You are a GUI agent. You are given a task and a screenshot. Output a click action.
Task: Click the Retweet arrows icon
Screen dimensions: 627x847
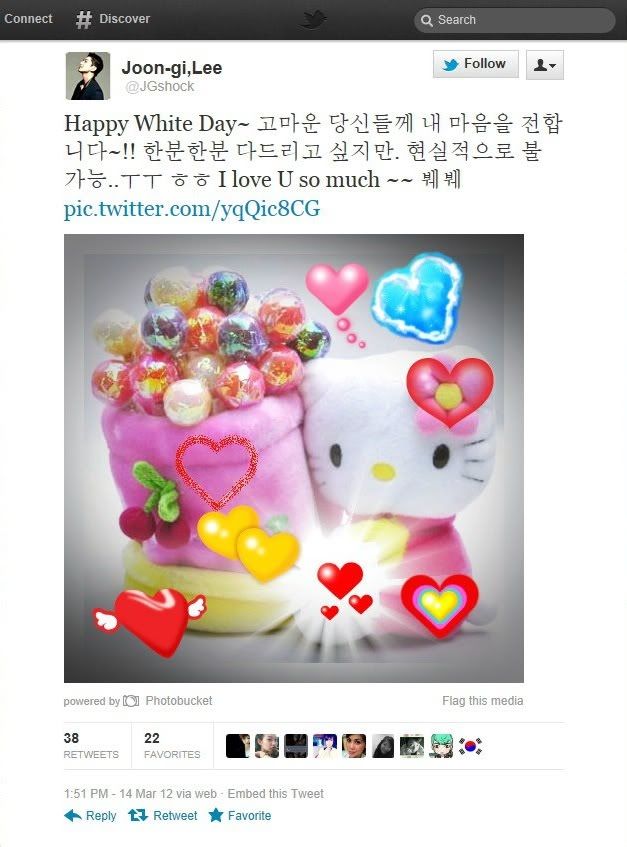138,815
